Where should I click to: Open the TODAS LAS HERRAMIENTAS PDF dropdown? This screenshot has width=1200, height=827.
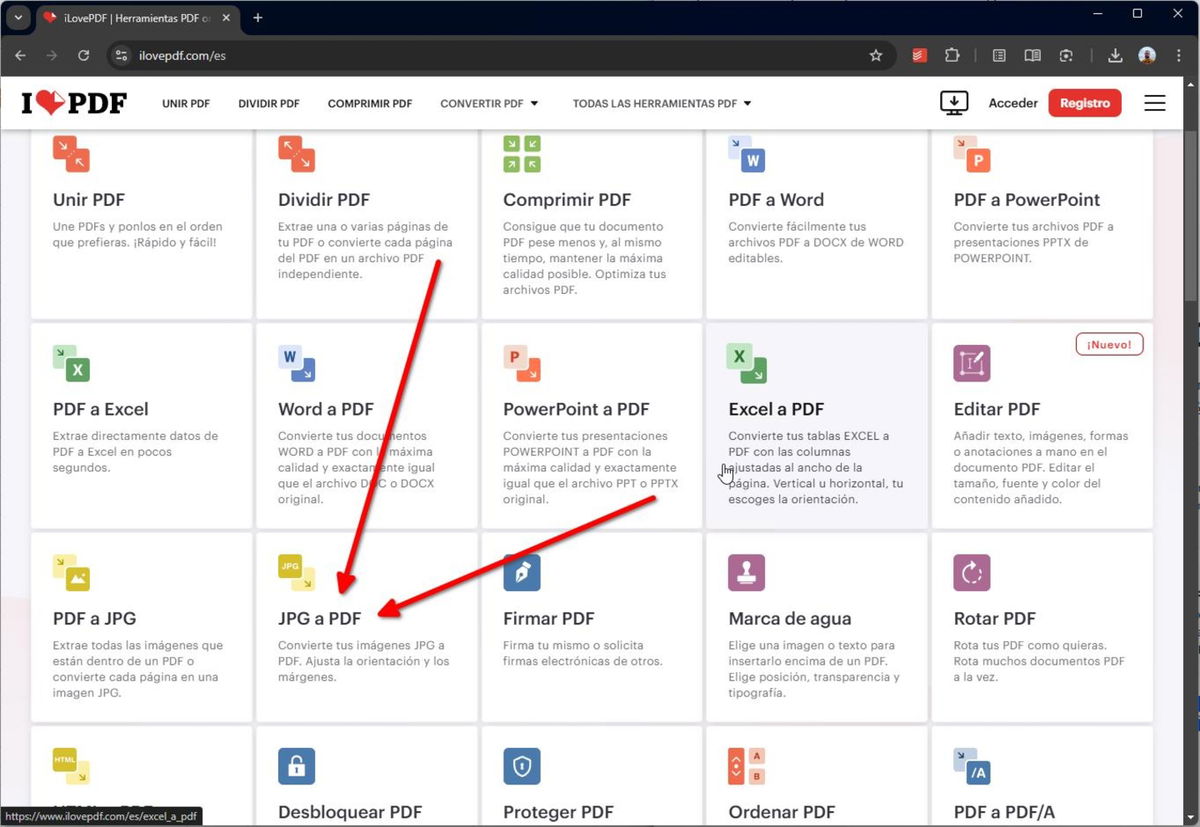[660, 103]
